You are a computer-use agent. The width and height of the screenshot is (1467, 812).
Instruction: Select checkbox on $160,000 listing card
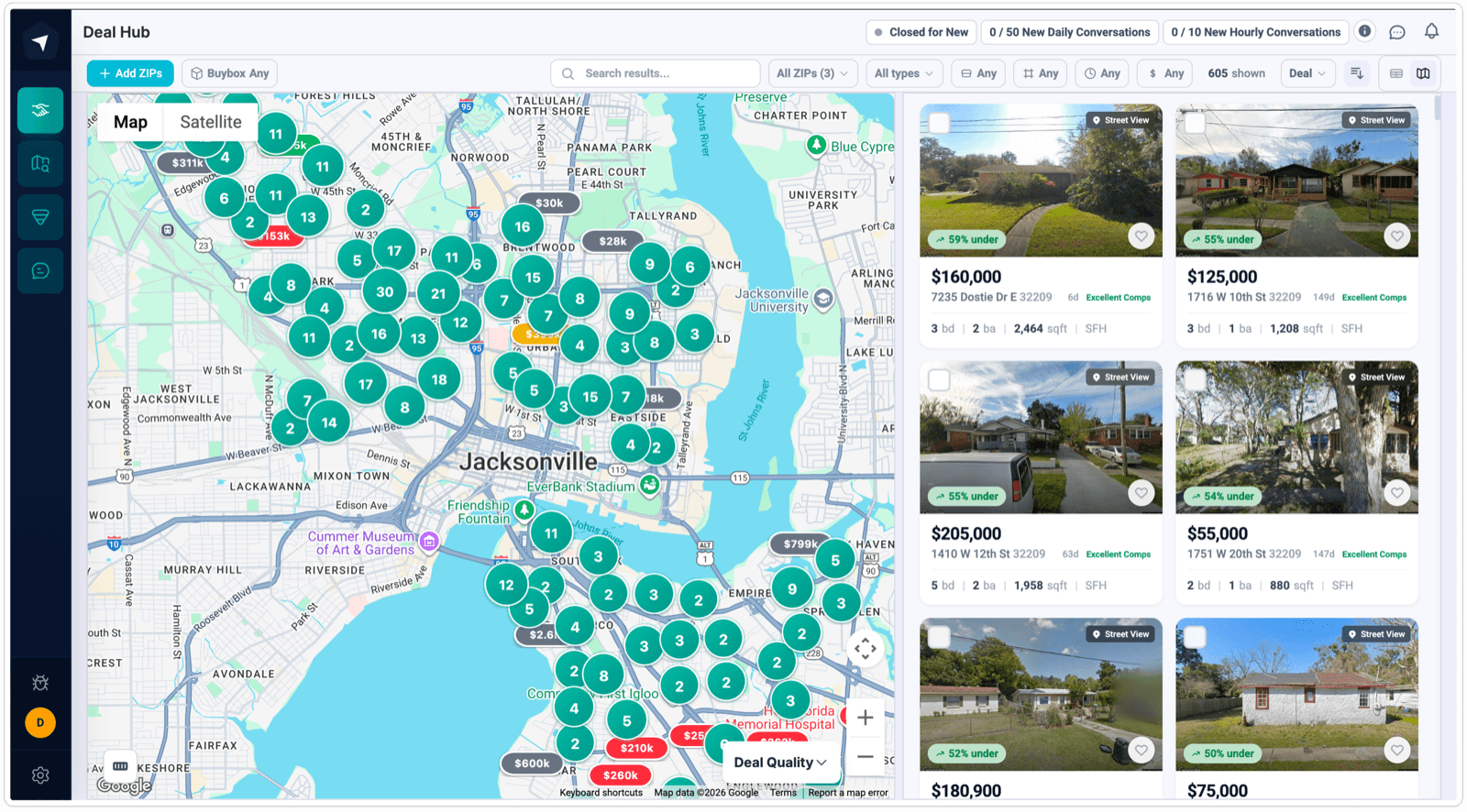click(939, 123)
